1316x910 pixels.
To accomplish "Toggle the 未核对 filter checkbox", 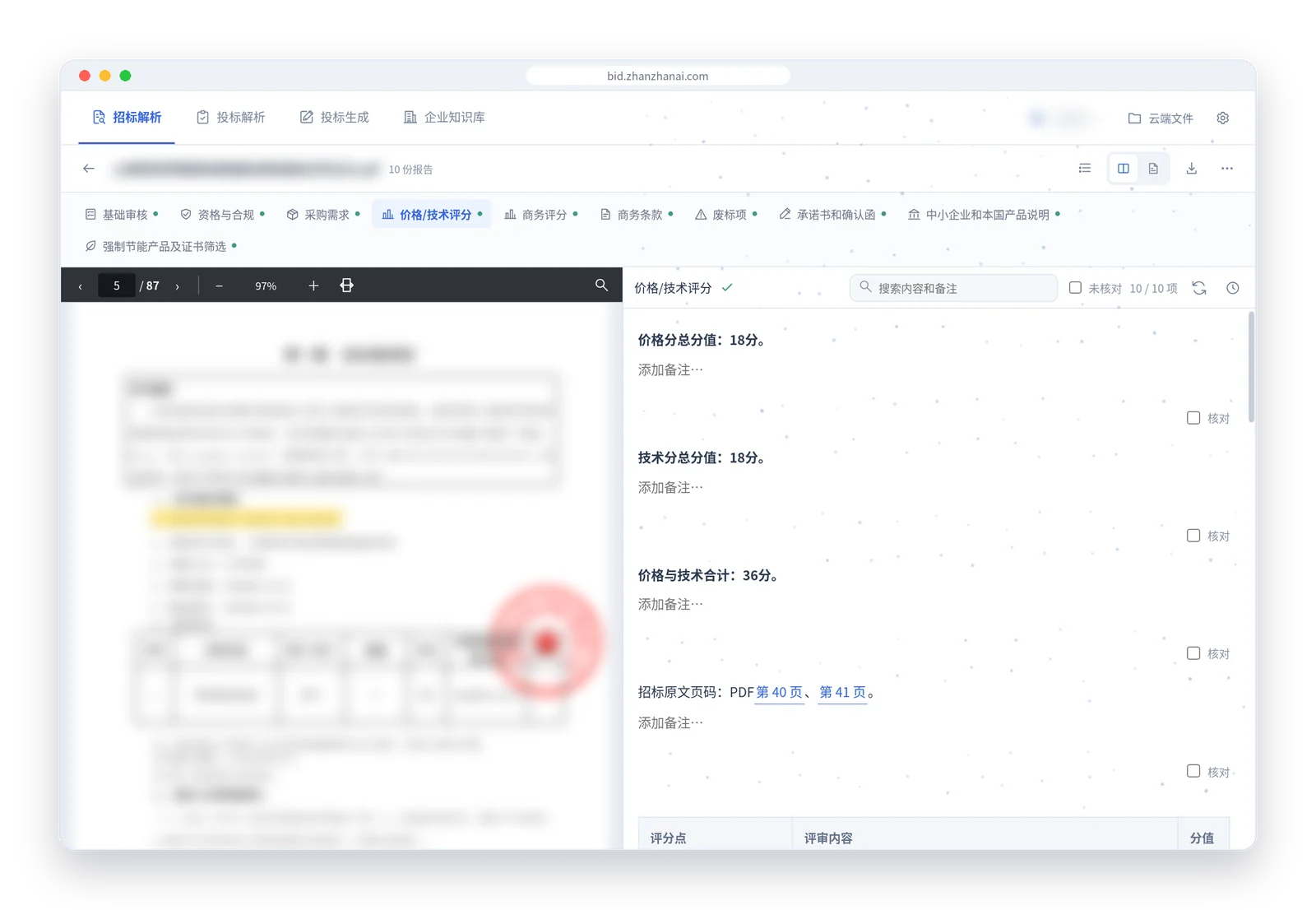I will tap(1075, 288).
